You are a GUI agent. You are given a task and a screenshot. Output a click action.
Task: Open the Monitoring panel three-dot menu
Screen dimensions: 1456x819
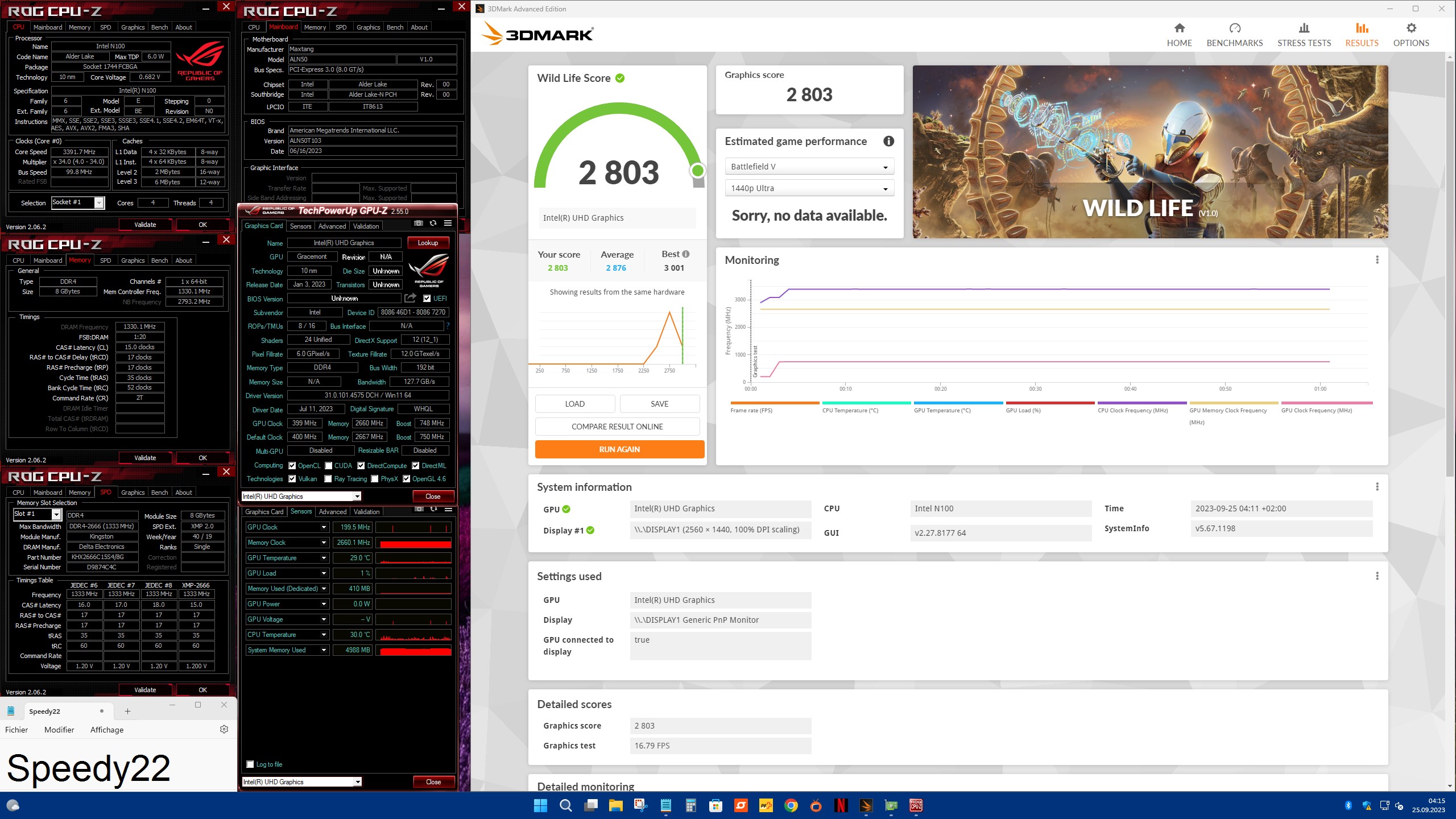coord(1377,260)
